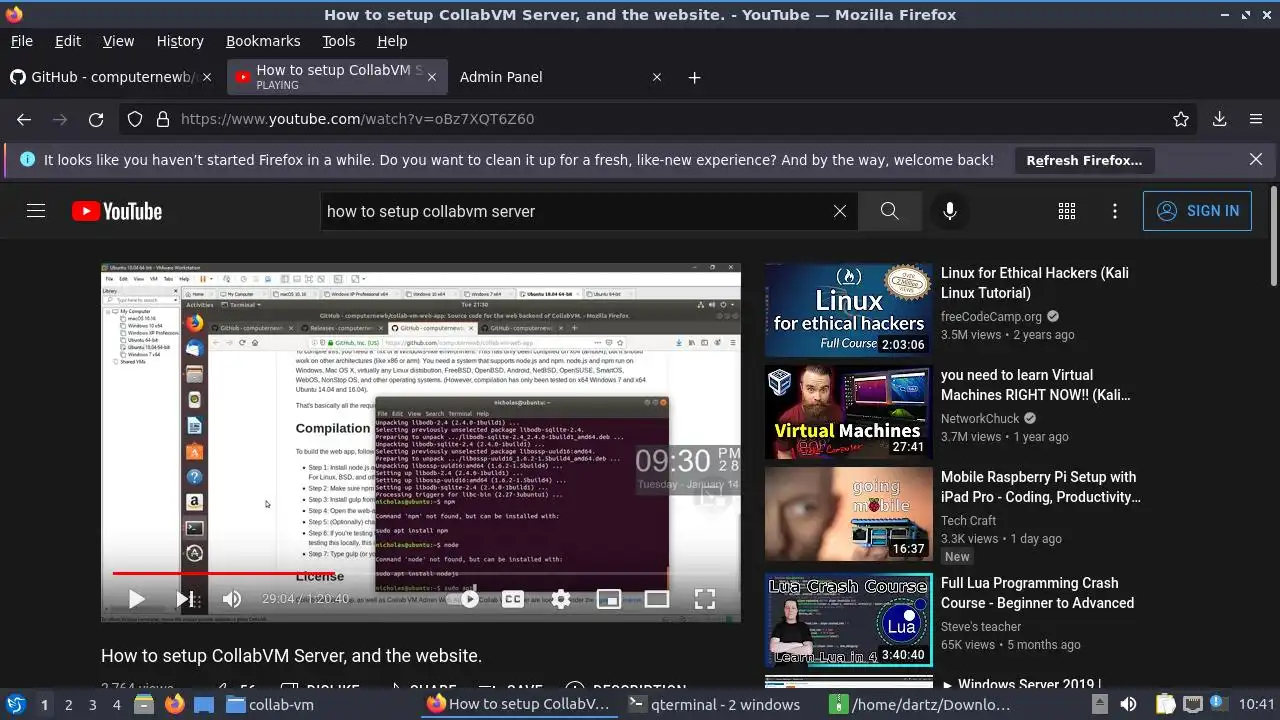
Task: Dismiss the Firefox refresh notification
Action: click(x=1256, y=160)
